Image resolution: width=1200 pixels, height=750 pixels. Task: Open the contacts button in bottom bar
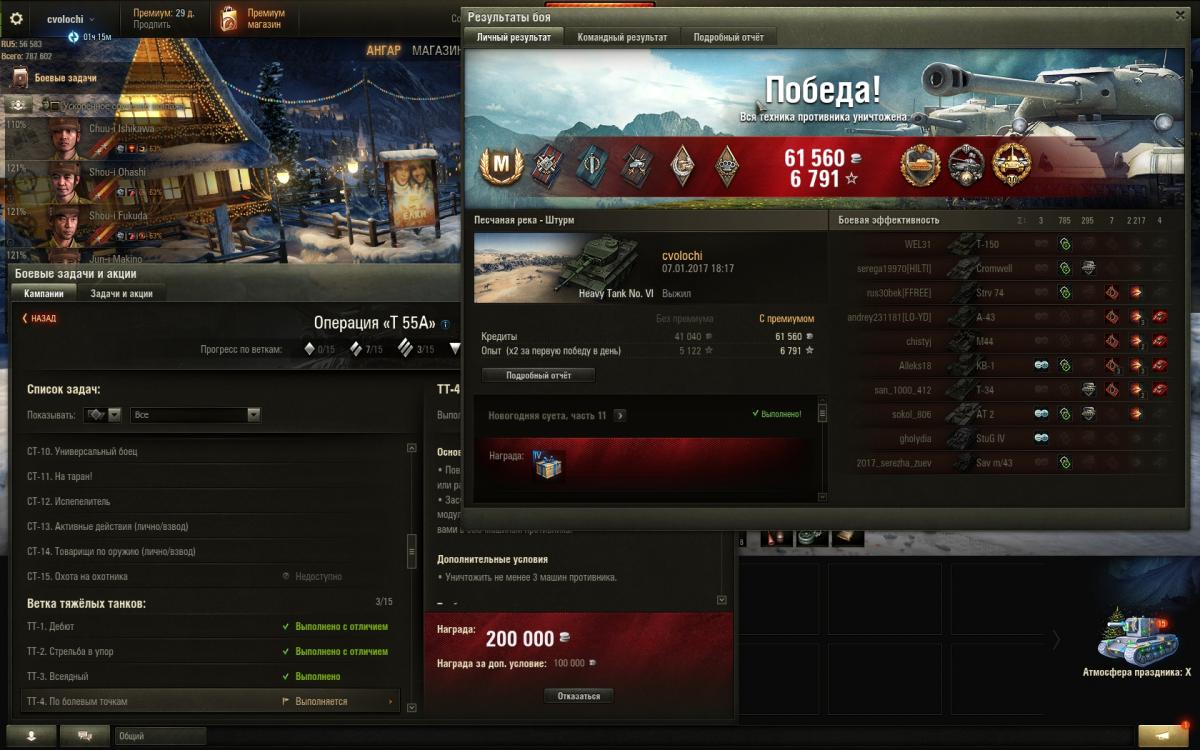pyautogui.click(x=33, y=735)
